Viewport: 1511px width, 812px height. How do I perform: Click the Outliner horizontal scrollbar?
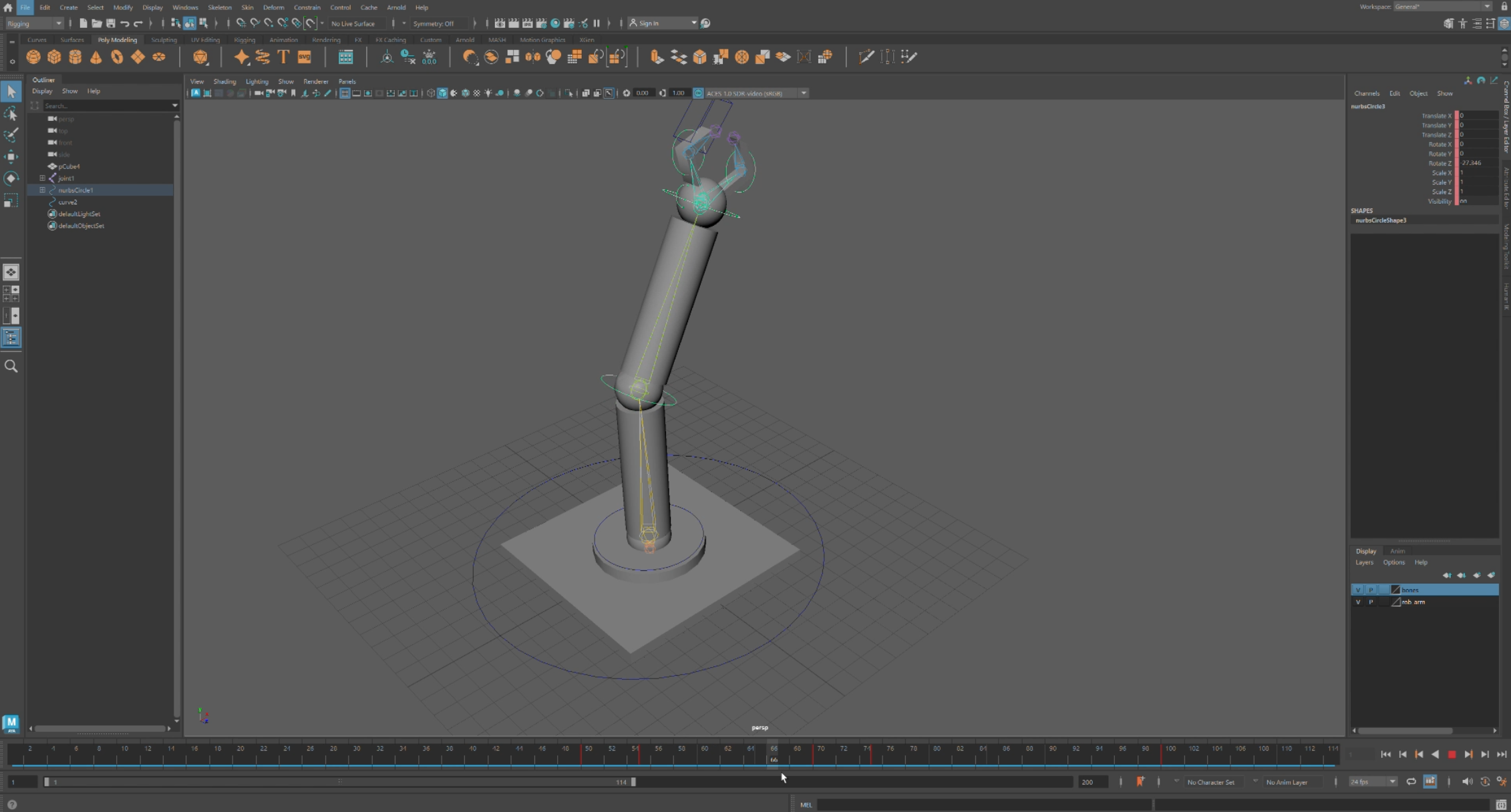[x=100, y=729]
